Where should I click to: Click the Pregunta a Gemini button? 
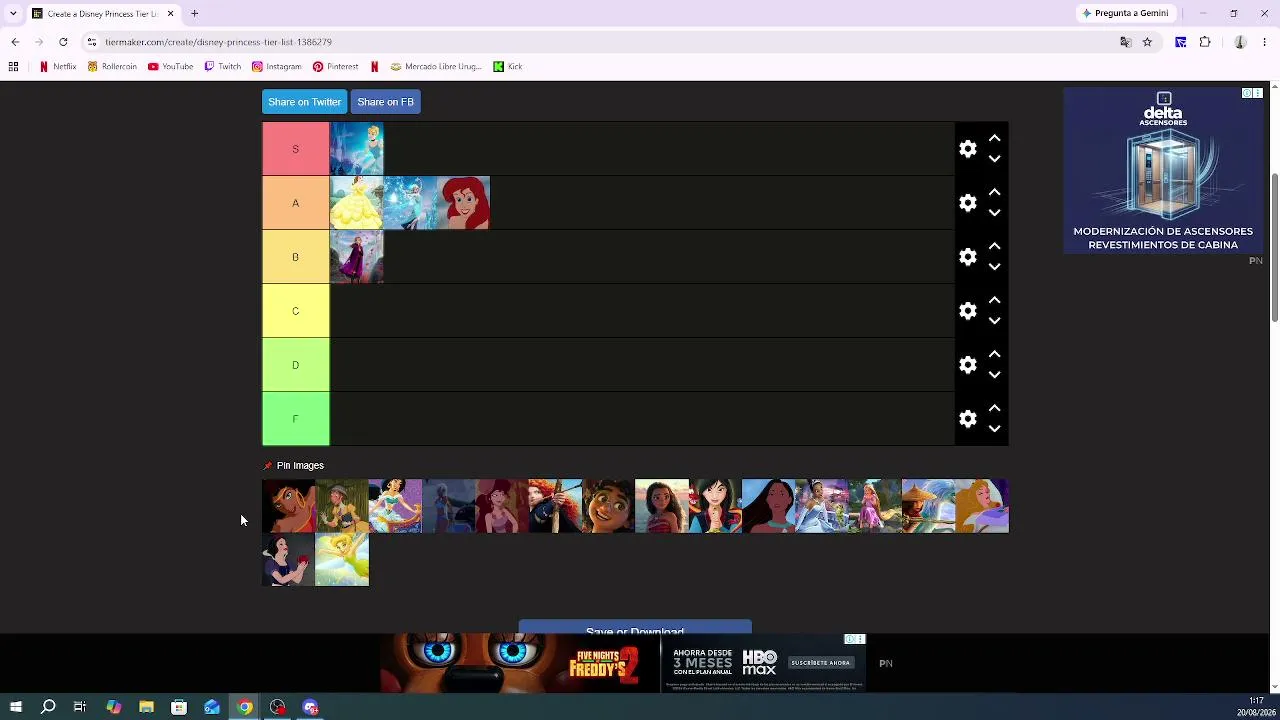click(x=1125, y=13)
